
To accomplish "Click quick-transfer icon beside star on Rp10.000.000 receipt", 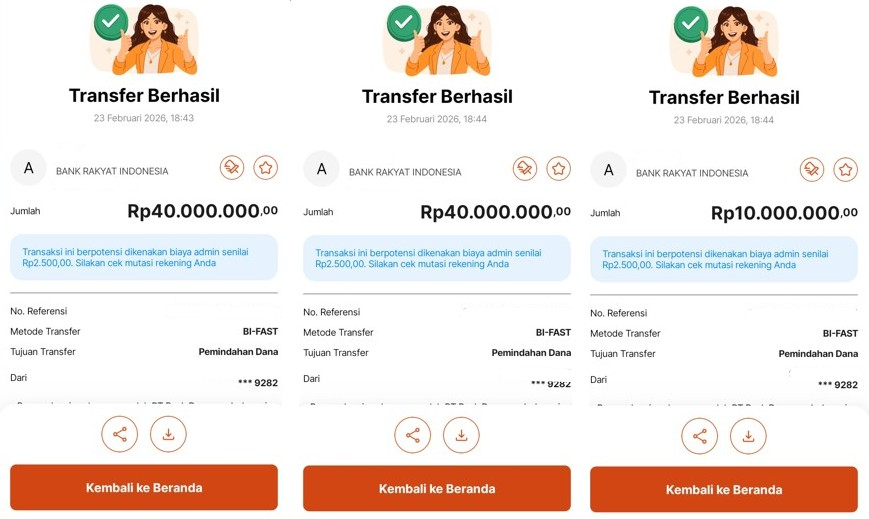I will tap(812, 170).
